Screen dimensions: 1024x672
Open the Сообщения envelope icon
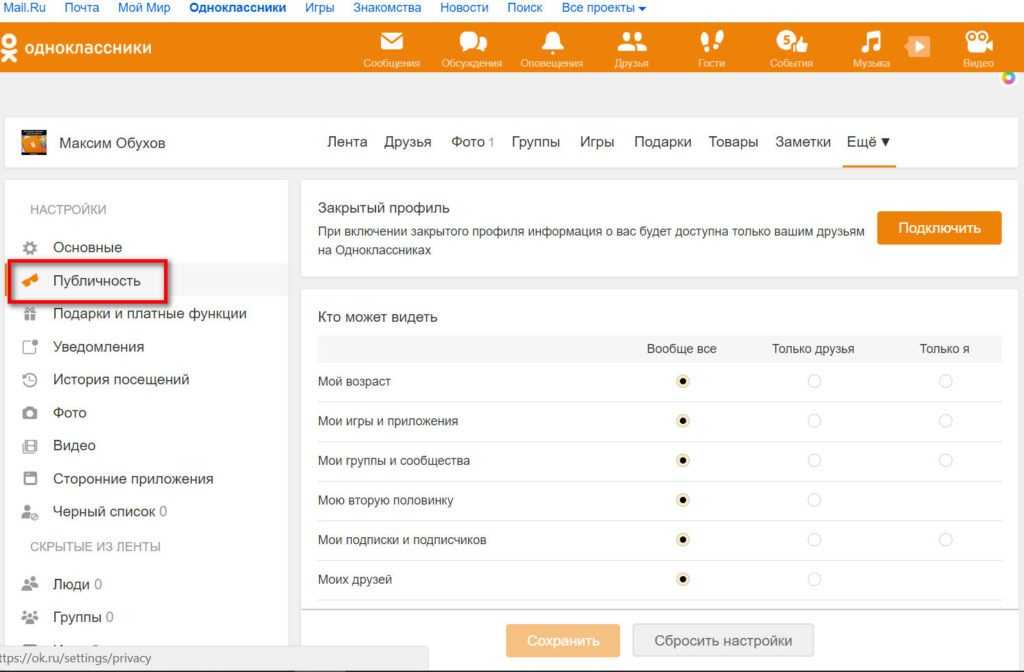(392, 42)
